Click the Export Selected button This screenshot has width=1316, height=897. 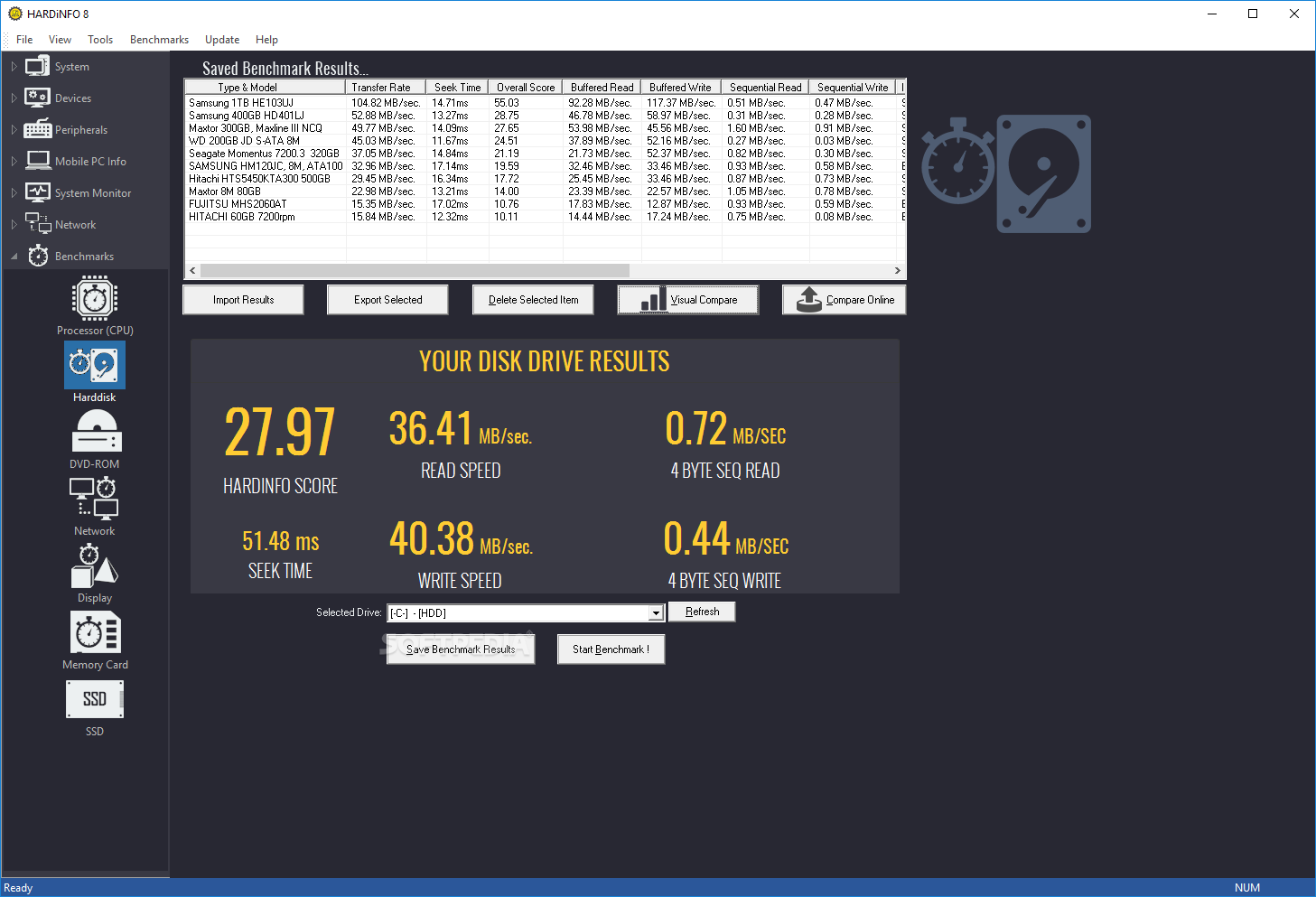(387, 300)
